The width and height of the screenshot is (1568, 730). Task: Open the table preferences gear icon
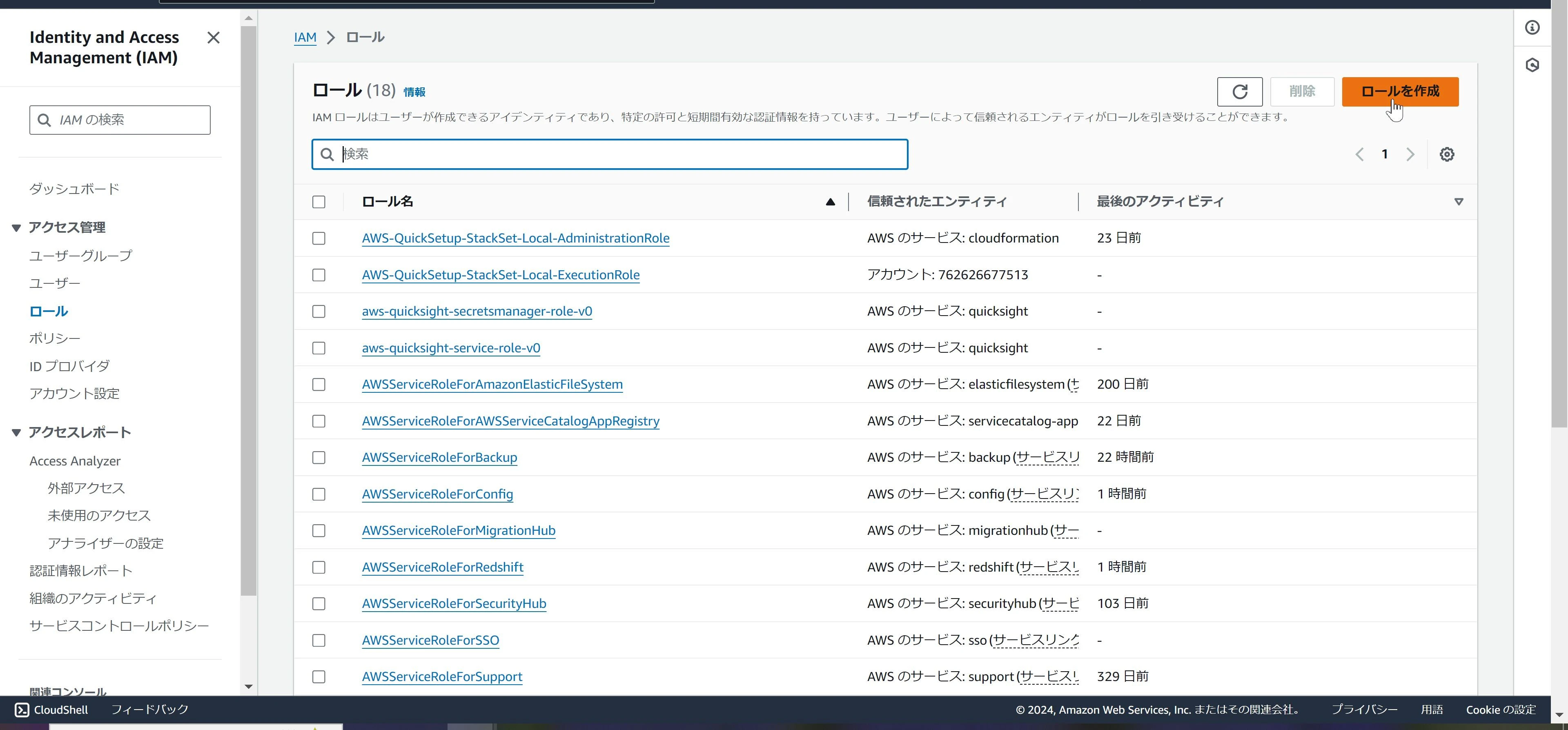coord(1447,154)
